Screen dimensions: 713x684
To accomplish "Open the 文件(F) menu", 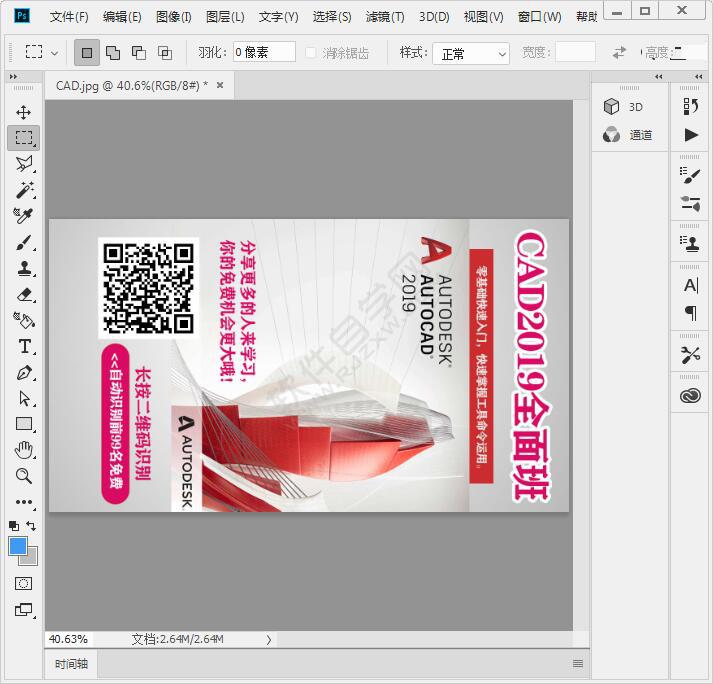I will 69,17.
